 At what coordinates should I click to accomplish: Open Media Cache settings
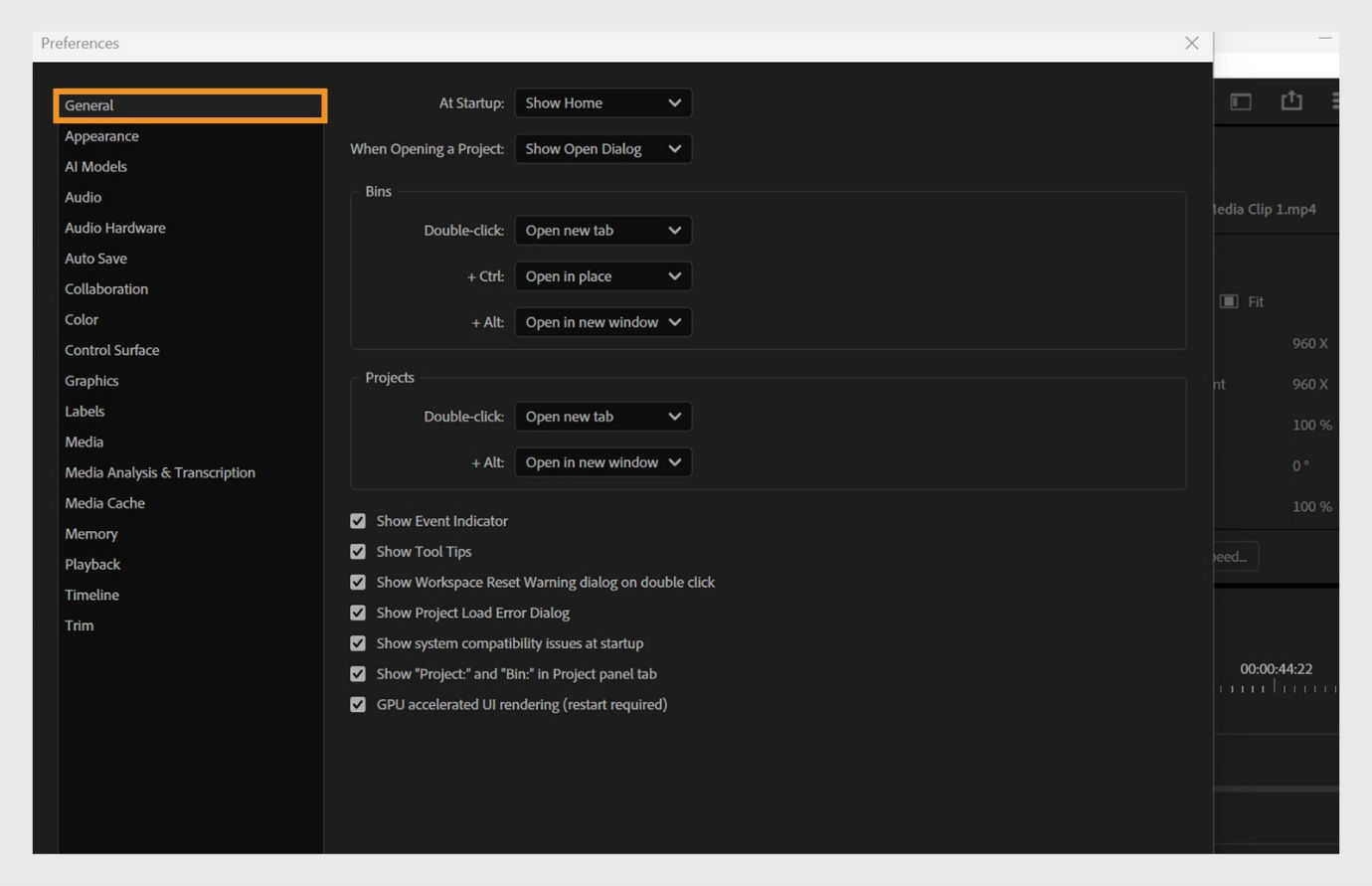[x=104, y=503]
